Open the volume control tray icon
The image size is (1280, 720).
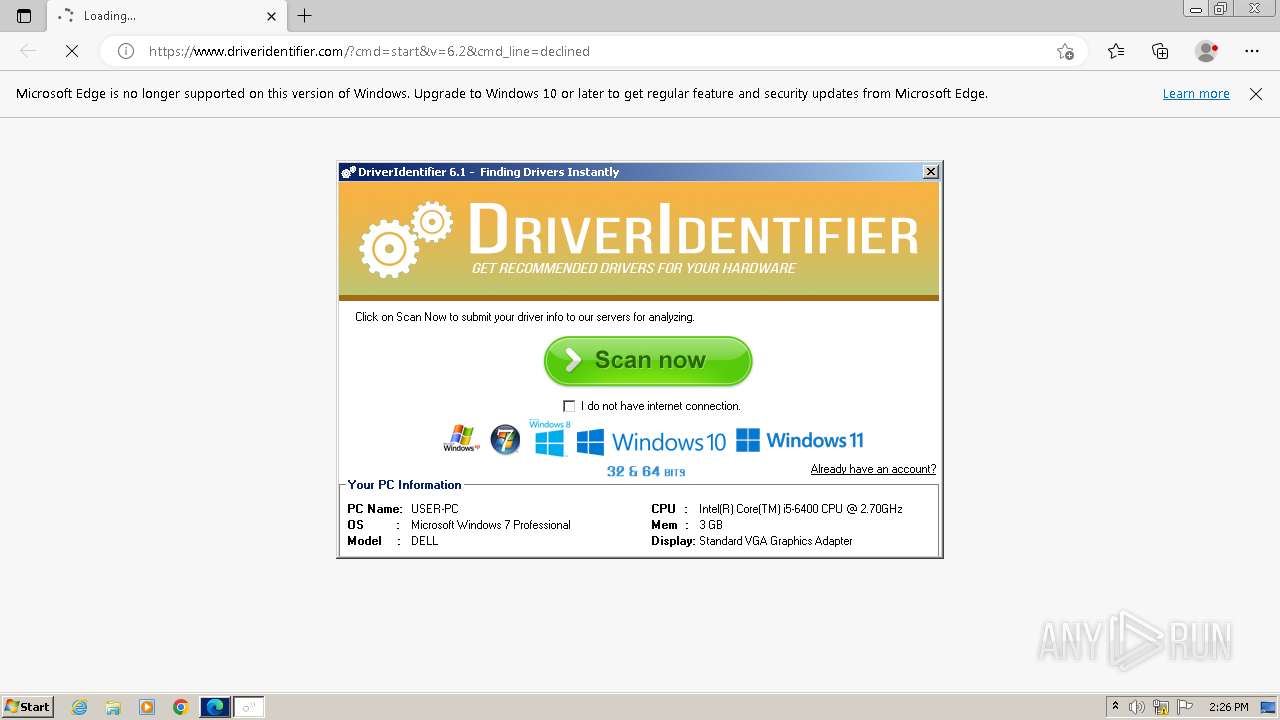point(1137,707)
